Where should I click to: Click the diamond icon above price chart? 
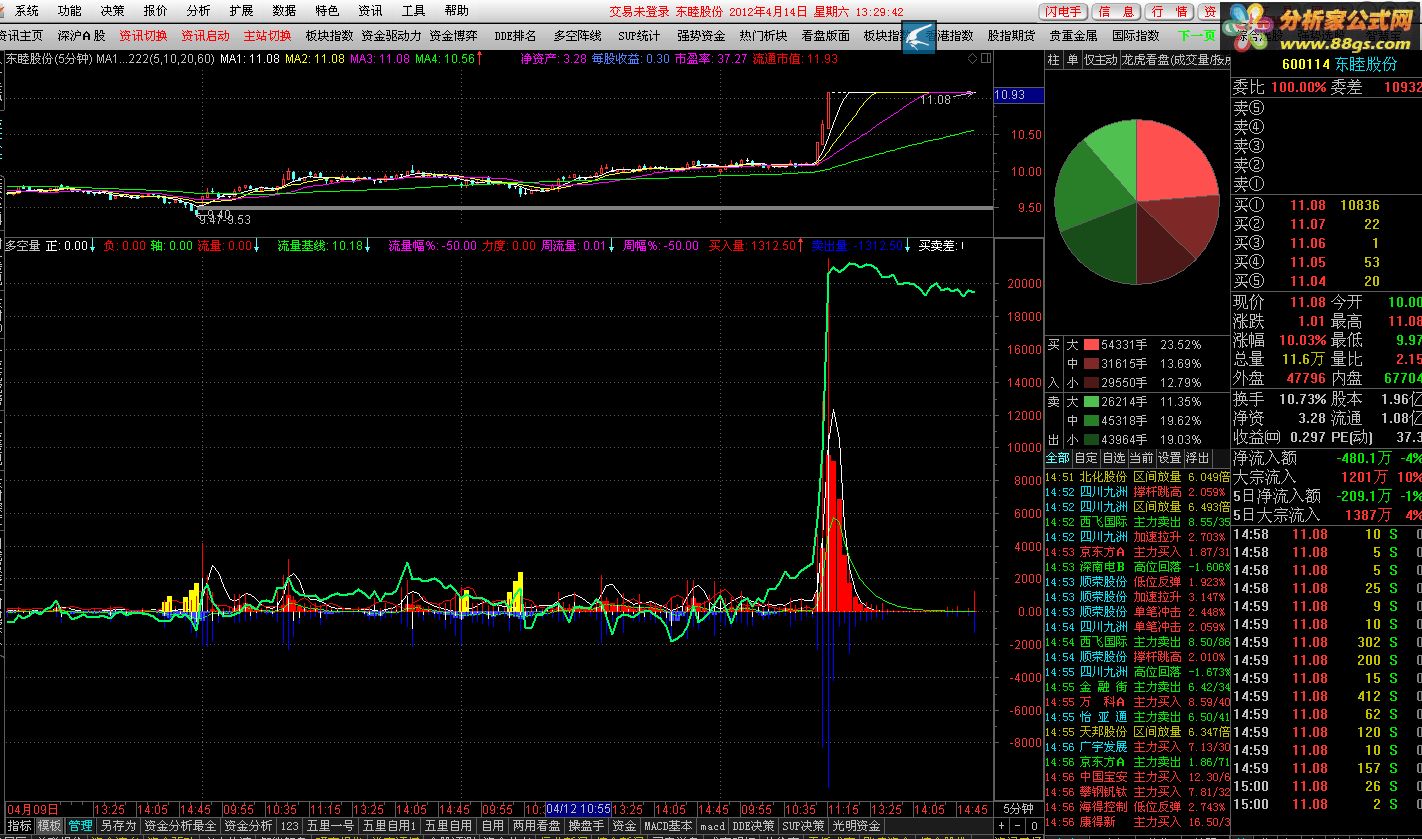pos(972,59)
